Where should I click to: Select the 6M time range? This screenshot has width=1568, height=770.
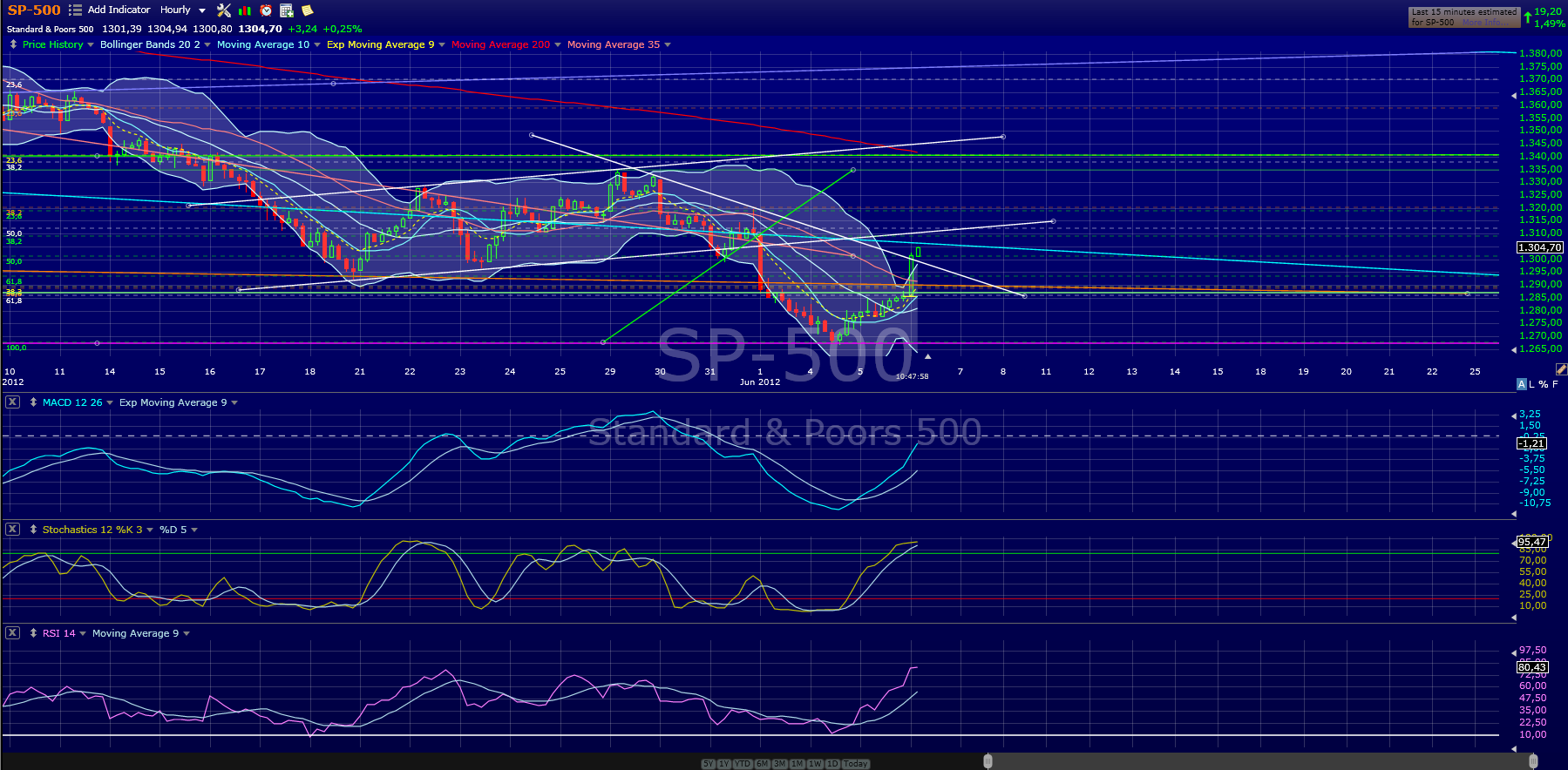763,764
